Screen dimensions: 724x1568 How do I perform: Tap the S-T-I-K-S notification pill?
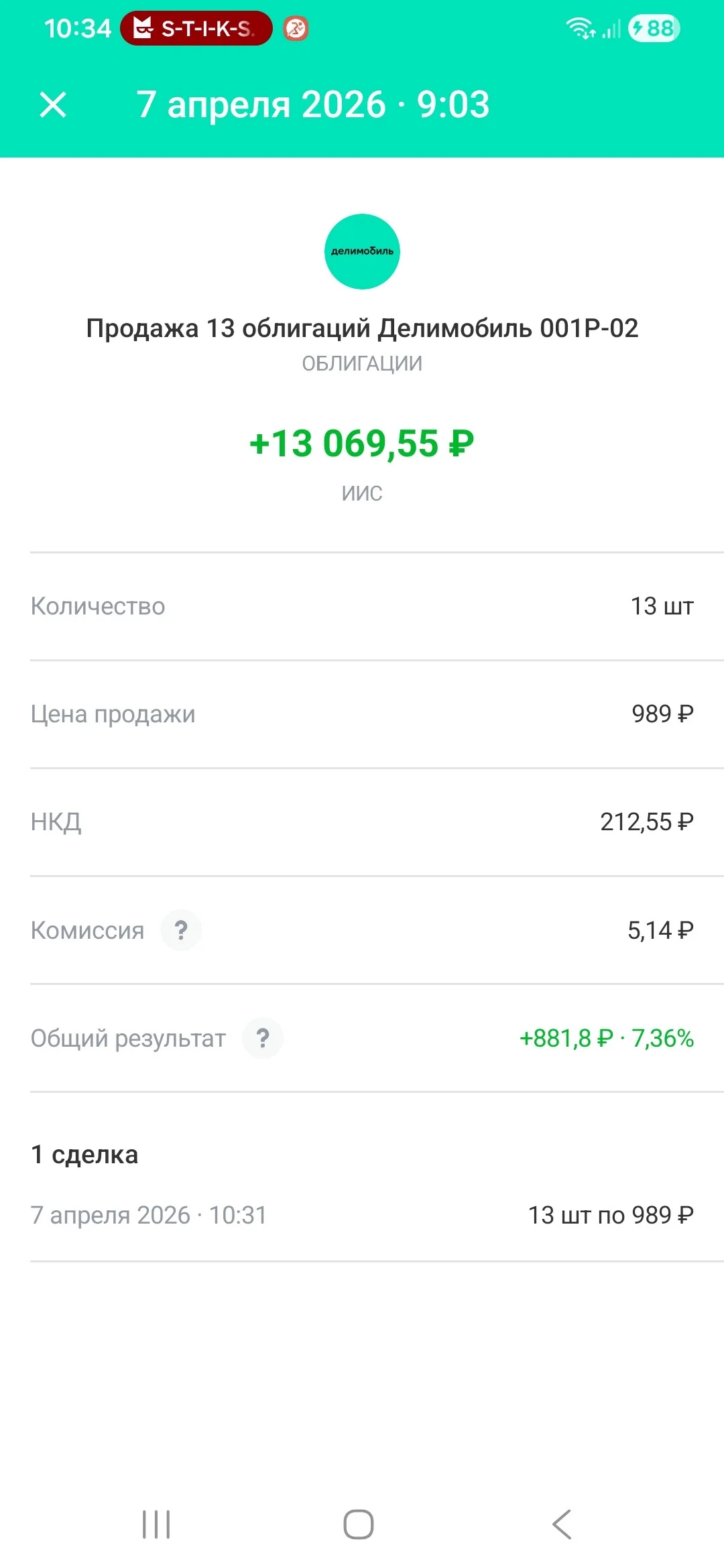click(196, 28)
